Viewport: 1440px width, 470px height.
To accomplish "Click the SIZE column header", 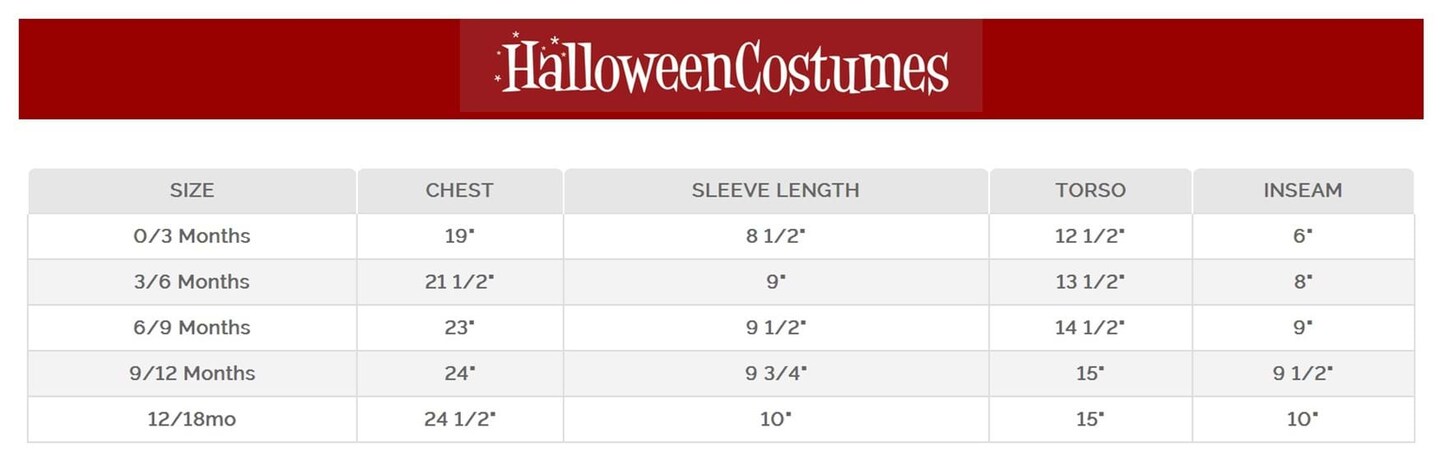I will coord(192,190).
